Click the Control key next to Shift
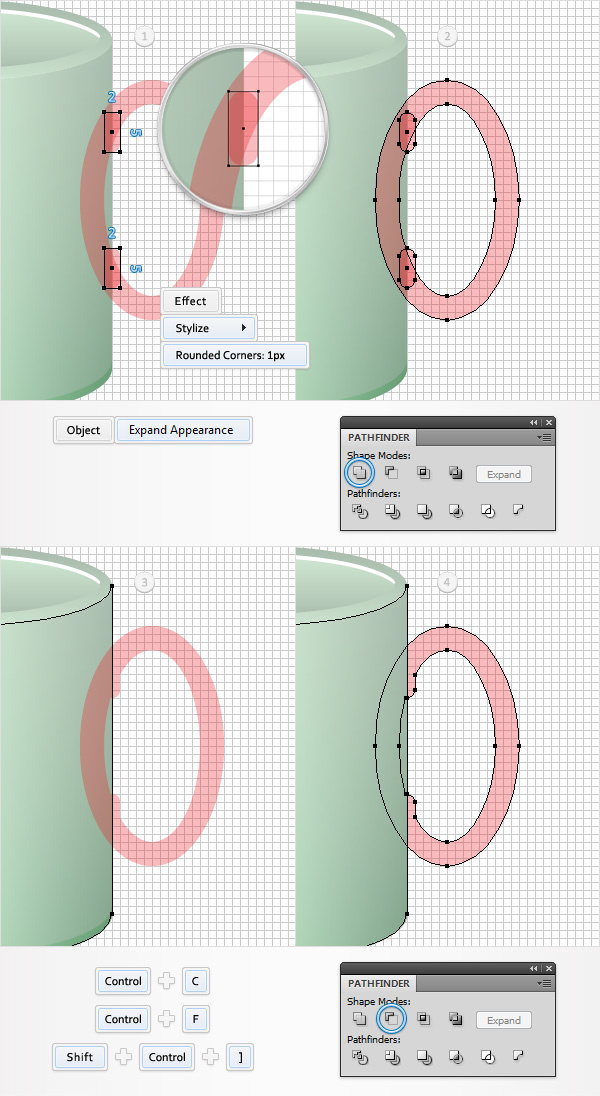Viewport: 600px width, 1096px height. pos(166,1057)
